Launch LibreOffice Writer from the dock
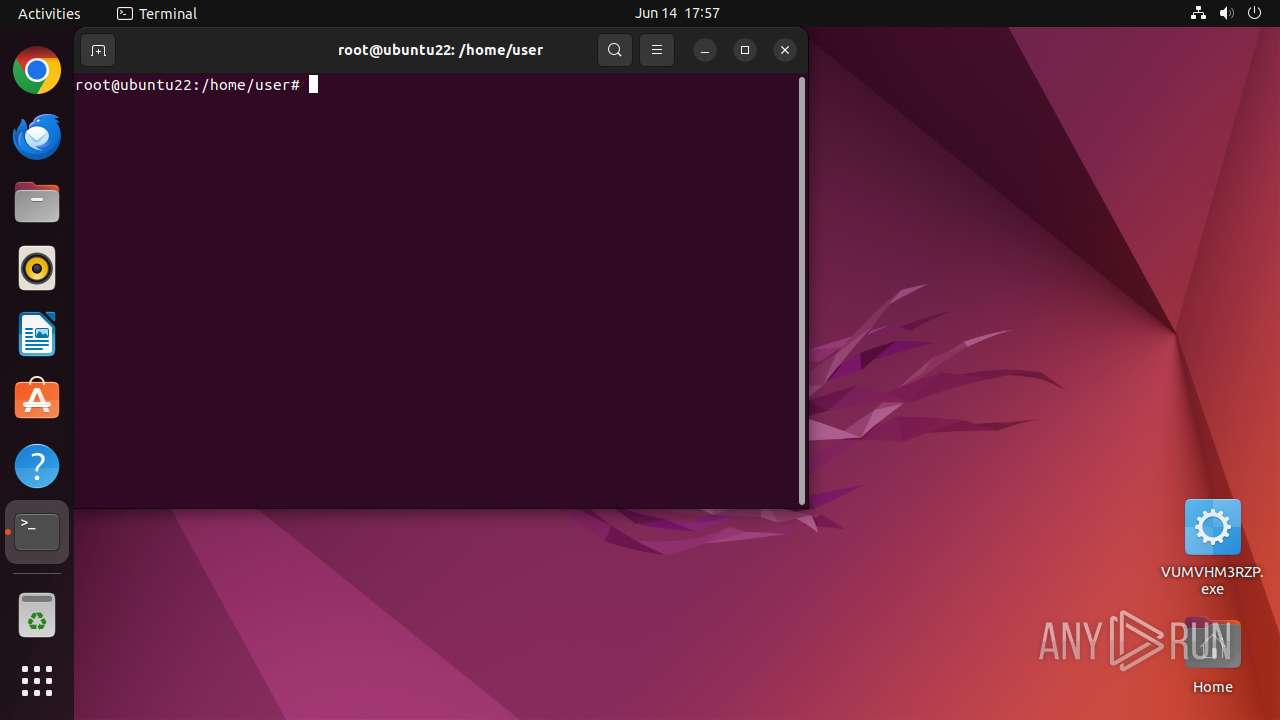 pyautogui.click(x=37, y=335)
